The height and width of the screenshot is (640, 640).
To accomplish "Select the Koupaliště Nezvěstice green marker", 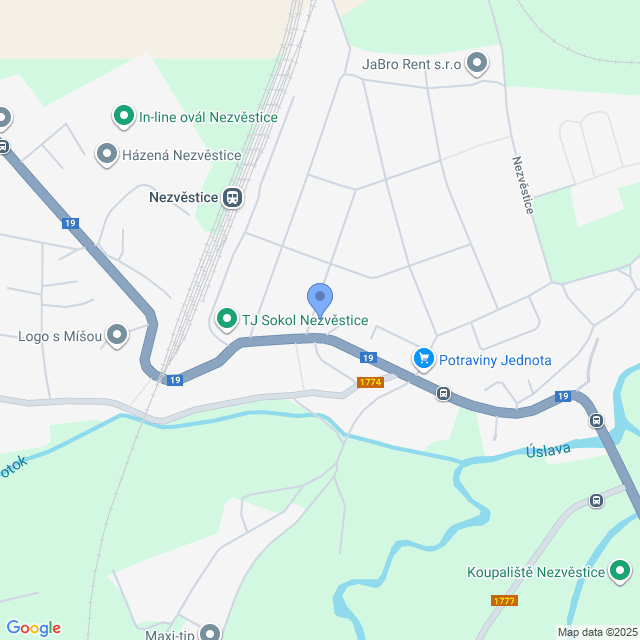I will click(620, 571).
